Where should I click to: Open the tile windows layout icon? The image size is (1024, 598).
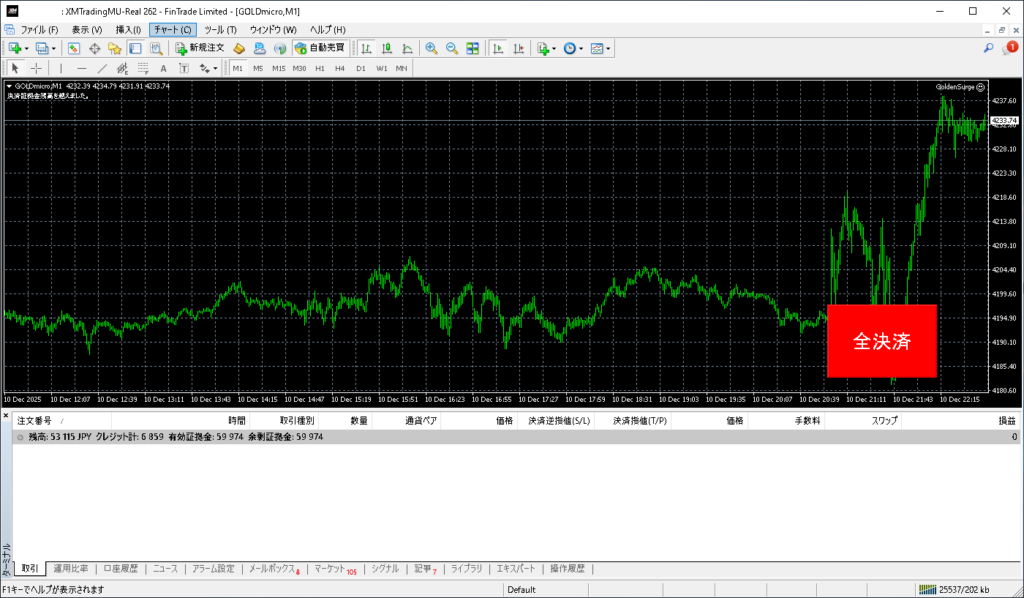(472, 48)
